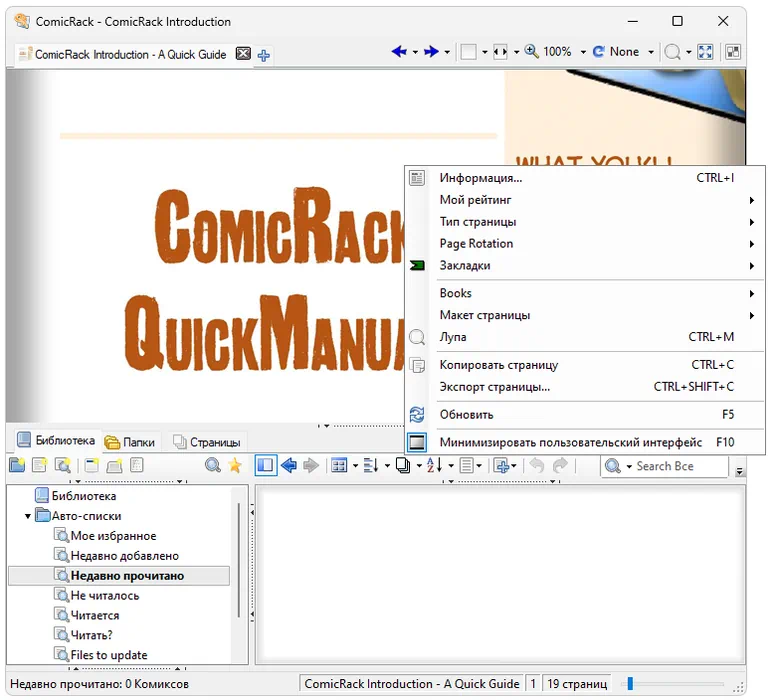772x700 pixels.
Task: Click the single page layout icon
Action: point(468,52)
